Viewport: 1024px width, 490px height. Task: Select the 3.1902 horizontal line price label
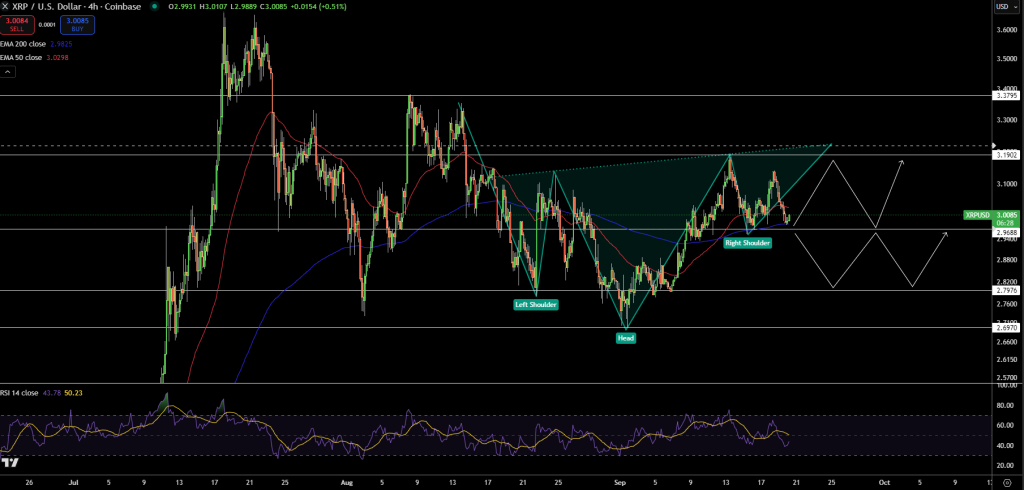click(1004, 155)
